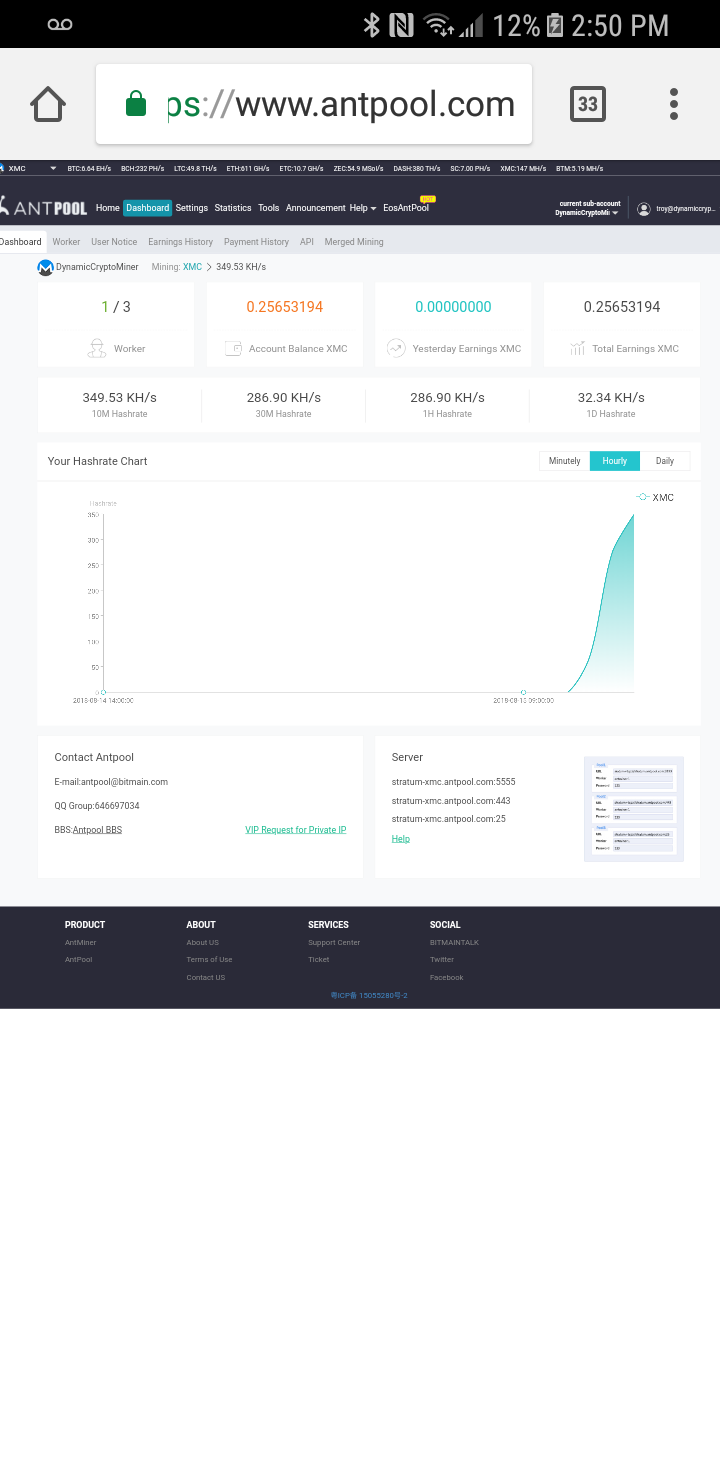This screenshot has width=720, height=1480.
Task: Open Announcement in the top navigation
Action: point(315,208)
